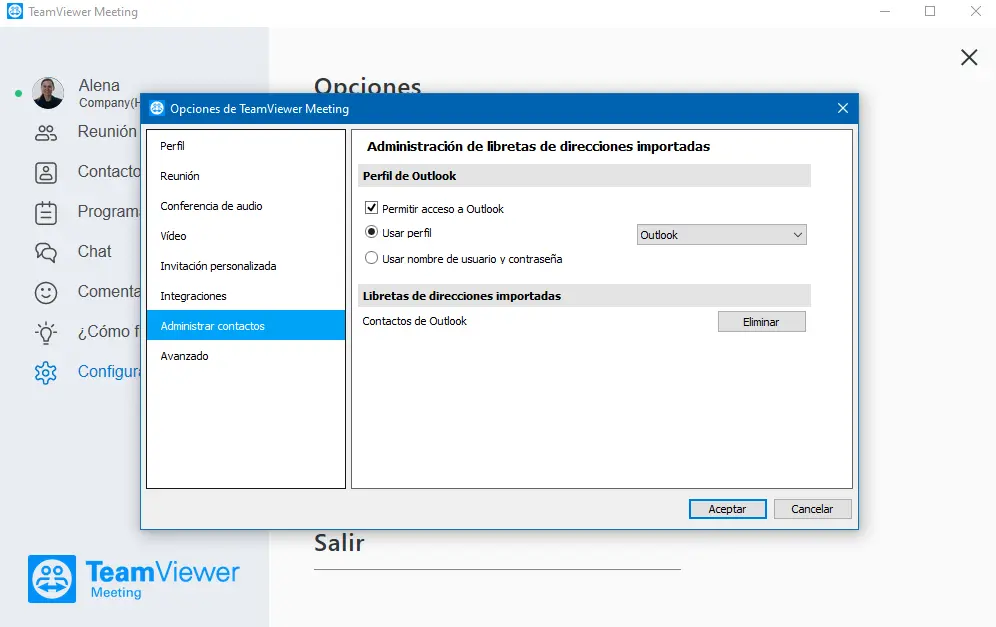Open the Reunión options category in dialog
Viewport: 996px width, 627px height.
pyautogui.click(x=246, y=176)
